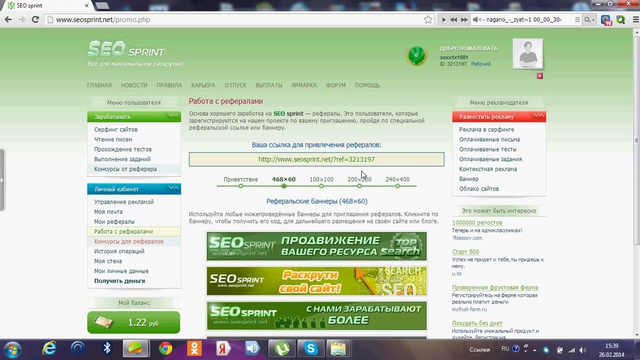Open the 1000000 репостов ad link
Viewport: 640px width, 360px height.
point(477,223)
